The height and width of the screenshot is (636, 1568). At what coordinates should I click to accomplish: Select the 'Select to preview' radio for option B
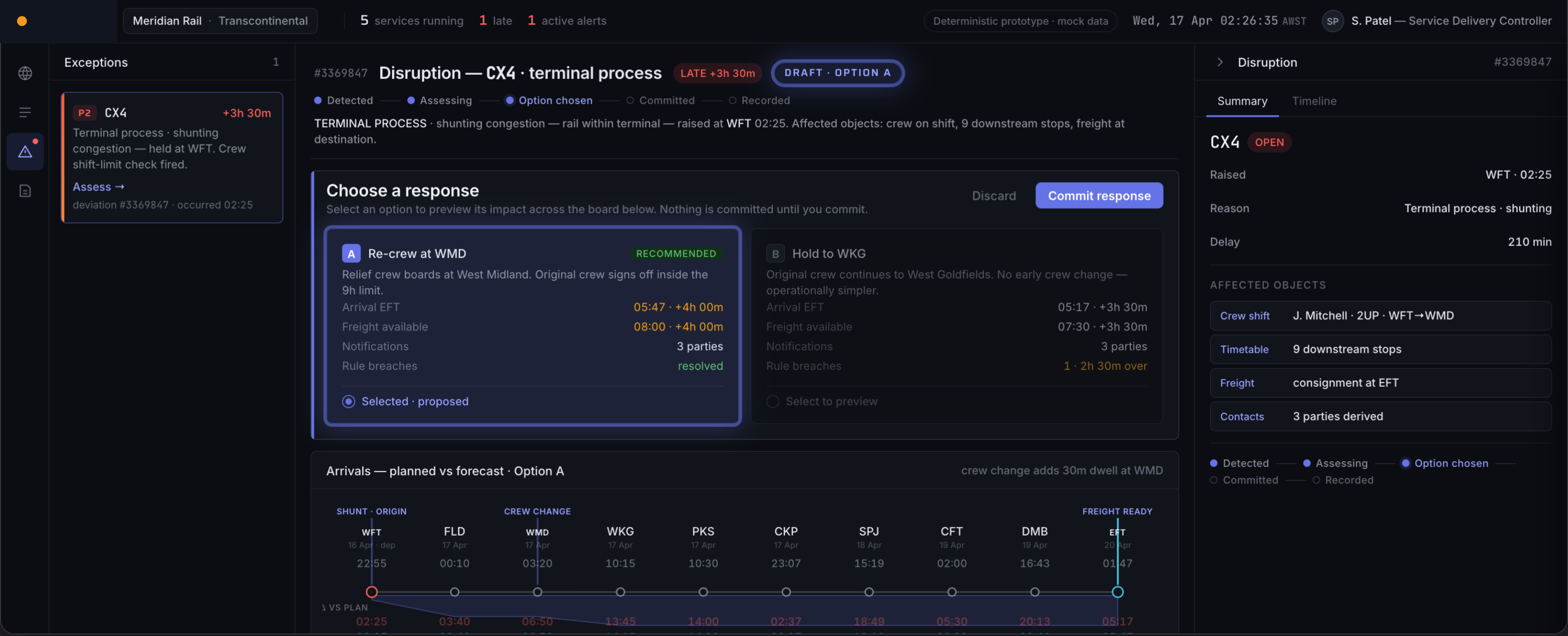pyautogui.click(x=772, y=402)
